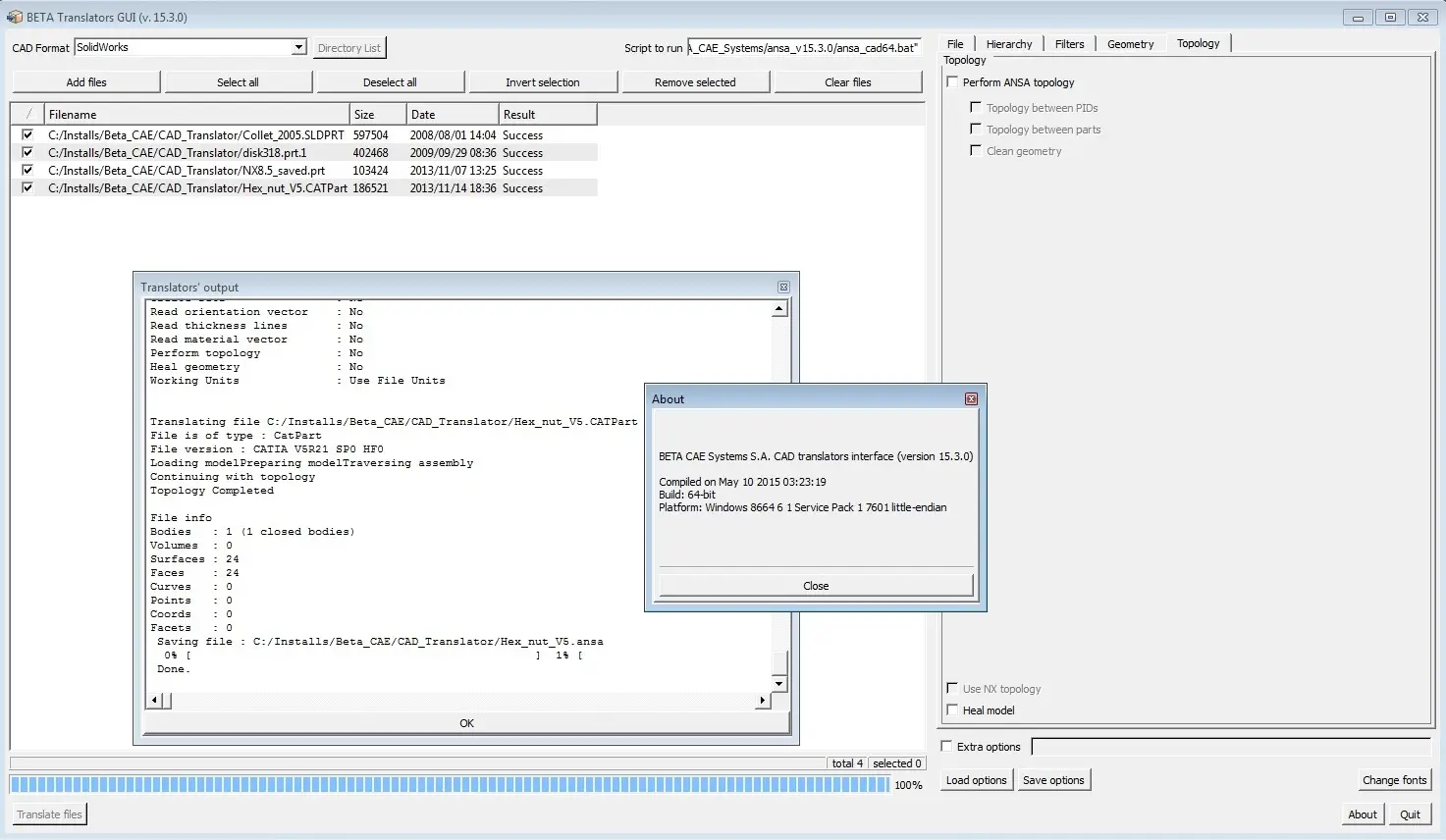This screenshot has width=1446, height=840.
Task: Click the Script to run field
Action: tap(804, 47)
